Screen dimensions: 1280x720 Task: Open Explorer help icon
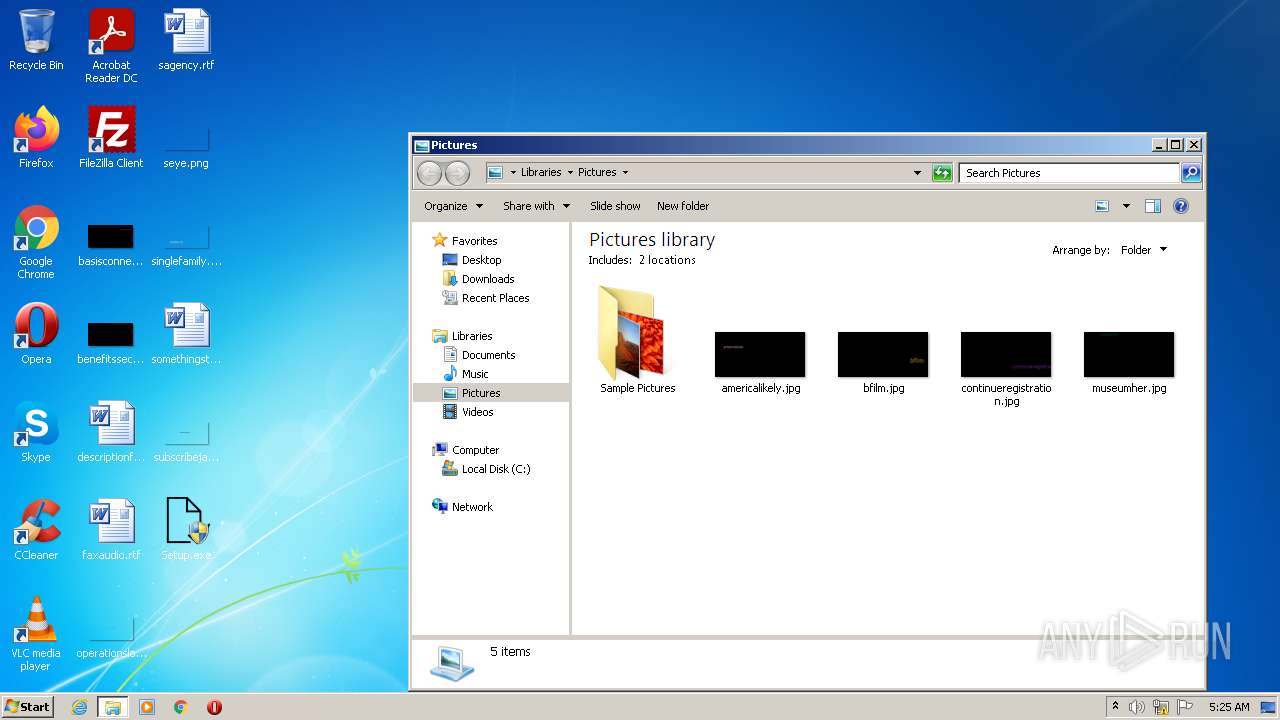[1180, 206]
